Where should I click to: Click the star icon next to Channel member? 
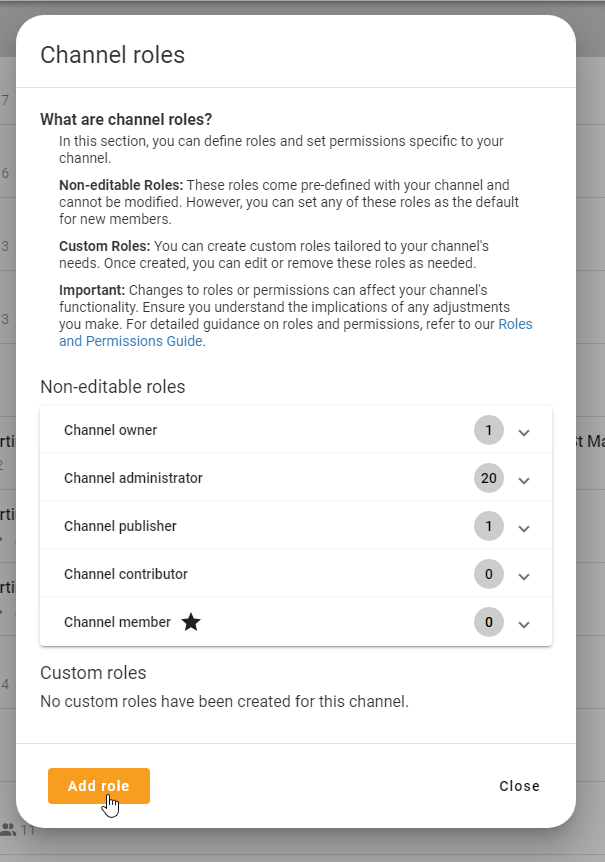[190, 622]
